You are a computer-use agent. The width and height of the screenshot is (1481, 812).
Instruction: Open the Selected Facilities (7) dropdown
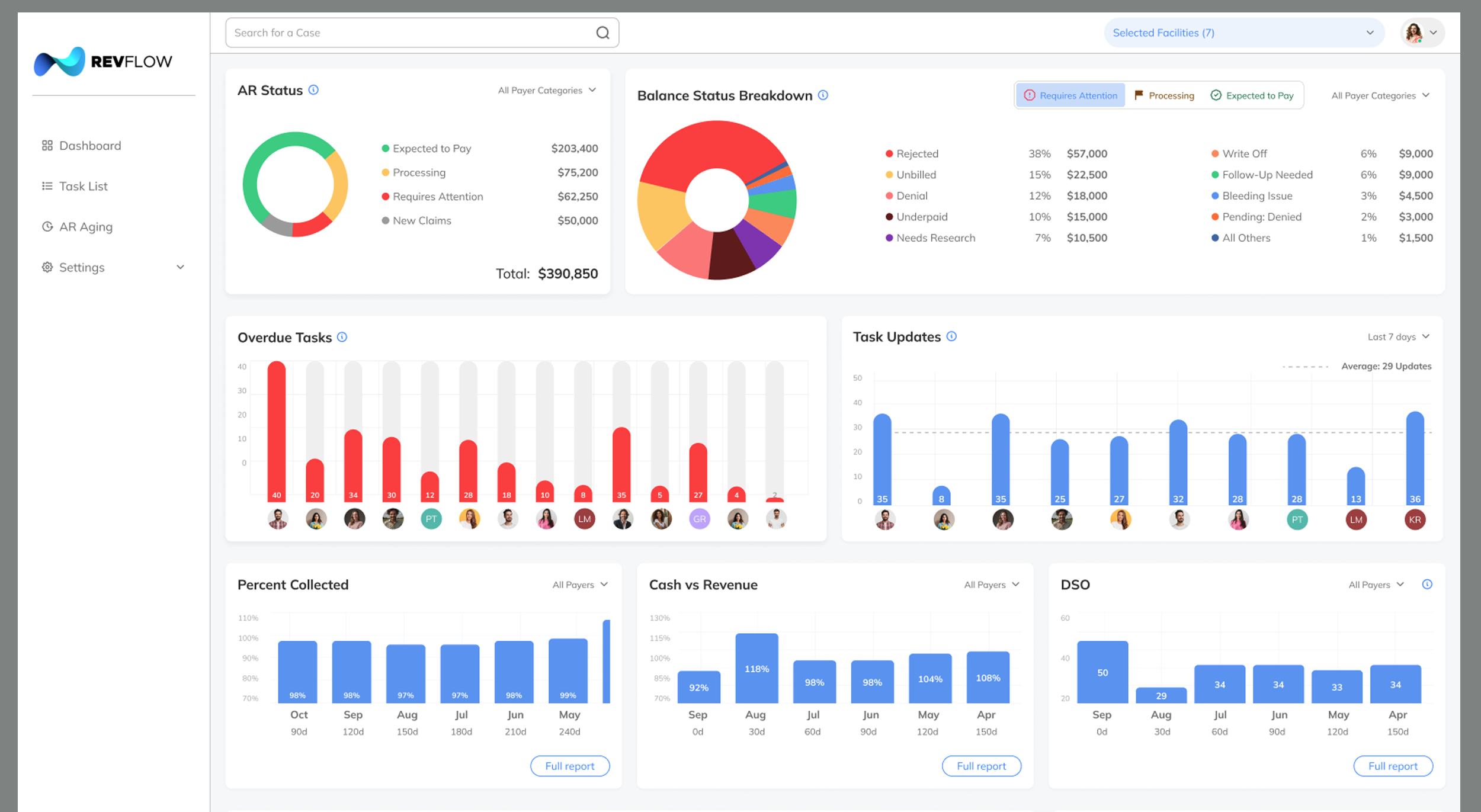[x=1243, y=33]
